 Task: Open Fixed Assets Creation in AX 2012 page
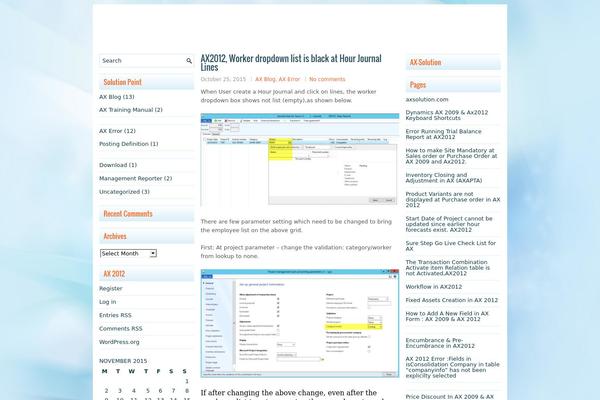coord(452,300)
